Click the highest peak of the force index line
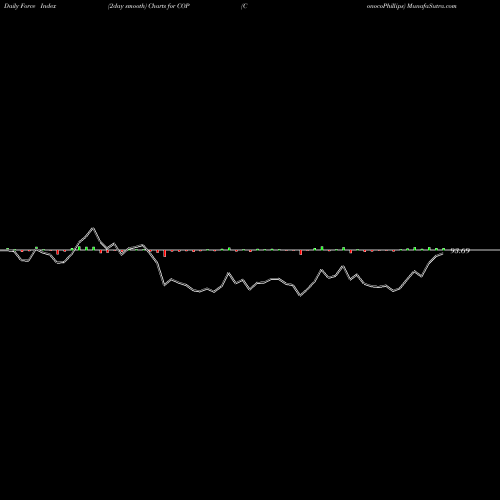 pyautogui.click(x=93, y=228)
